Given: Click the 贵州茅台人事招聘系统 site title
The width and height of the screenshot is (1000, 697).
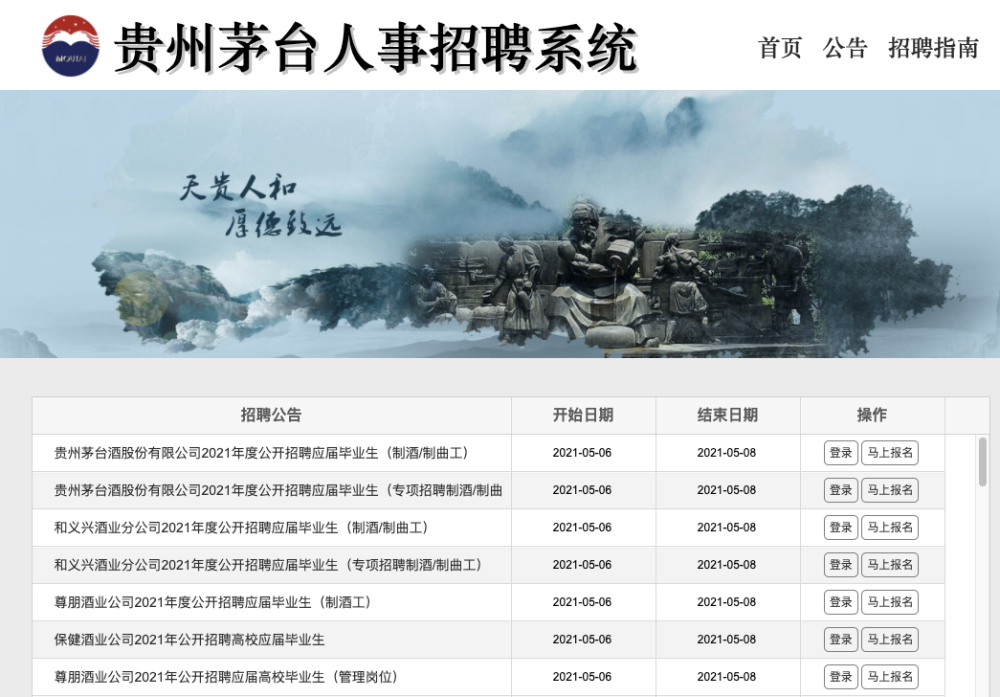Looking at the screenshot, I should pos(376,47).
